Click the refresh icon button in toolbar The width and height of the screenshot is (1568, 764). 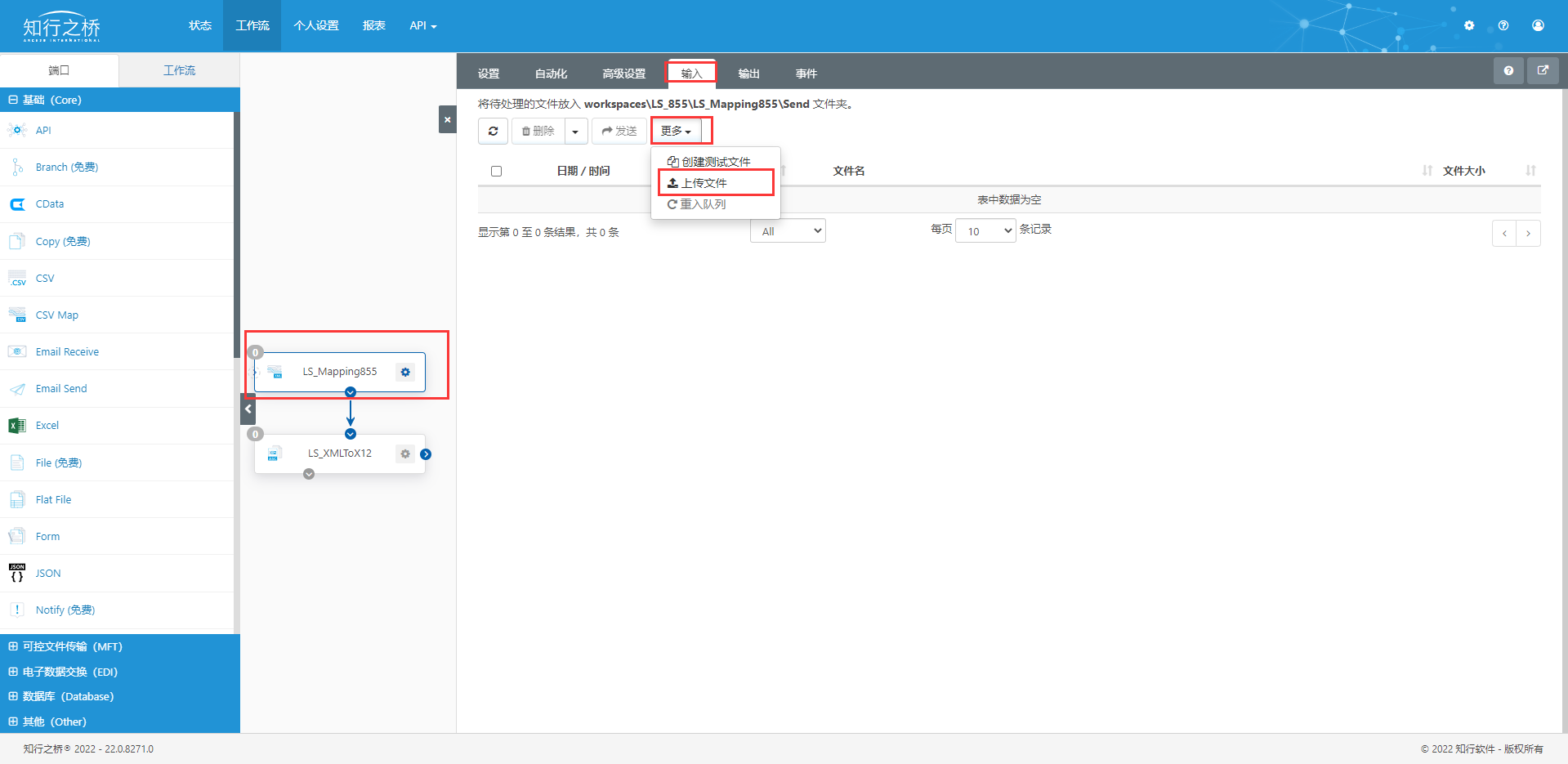pos(493,131)
